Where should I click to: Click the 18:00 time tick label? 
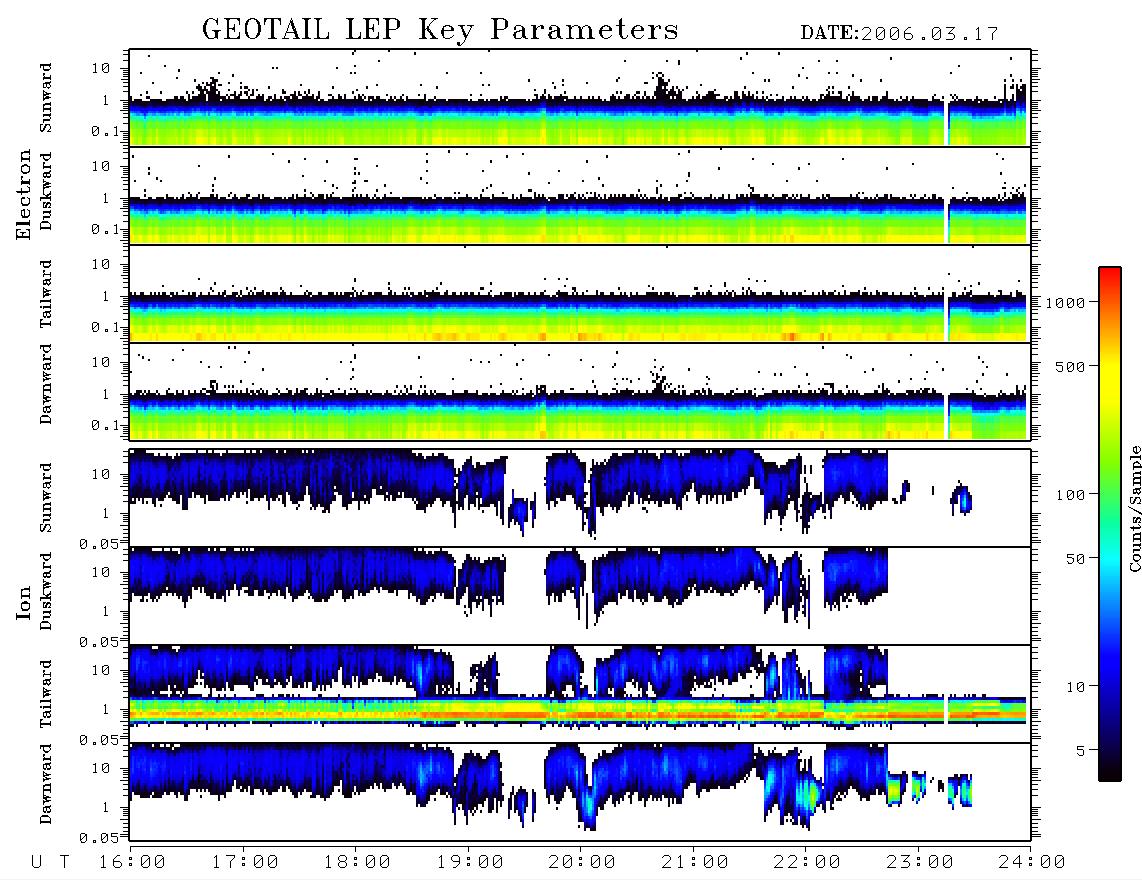pos(357,862)
